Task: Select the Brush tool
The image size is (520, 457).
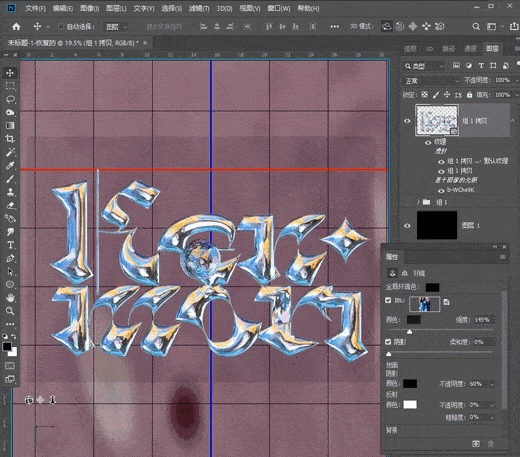Action: (10, 179)
